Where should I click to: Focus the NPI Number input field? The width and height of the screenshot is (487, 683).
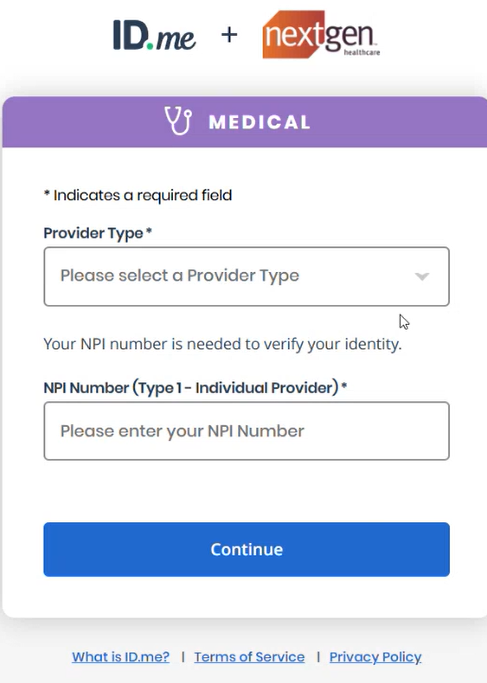point(247,431)
